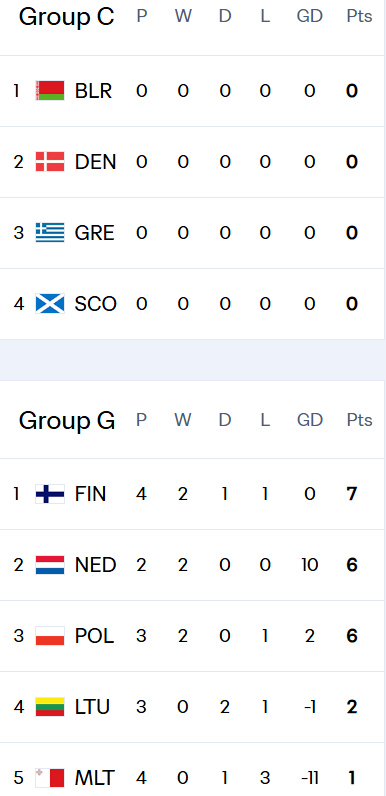Click the Netherlands flag icon
Image resolution: width=386 pixels, height=796 pixels.
pyautogui.click(x=50, y=565)
